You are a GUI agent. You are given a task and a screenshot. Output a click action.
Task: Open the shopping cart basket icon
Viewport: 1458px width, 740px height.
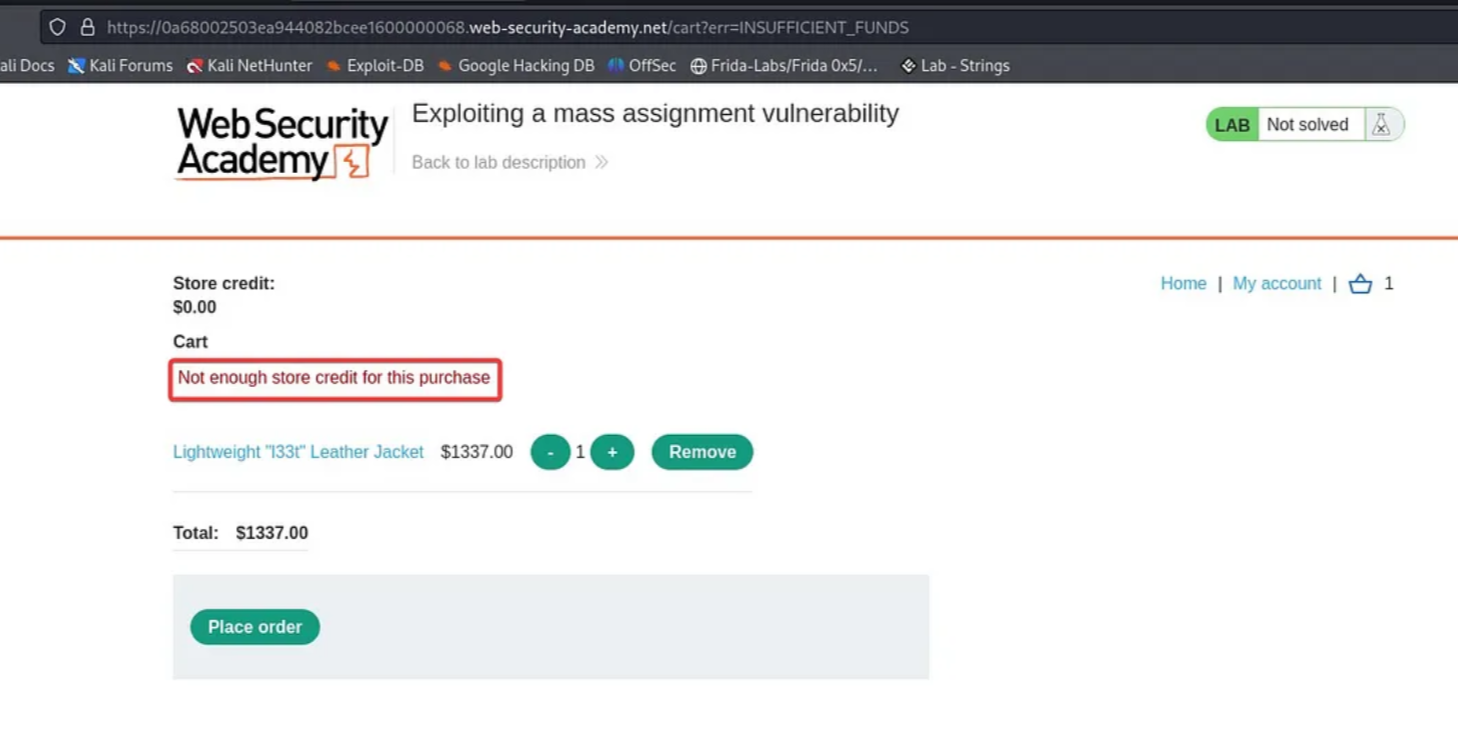point(1359,283)
